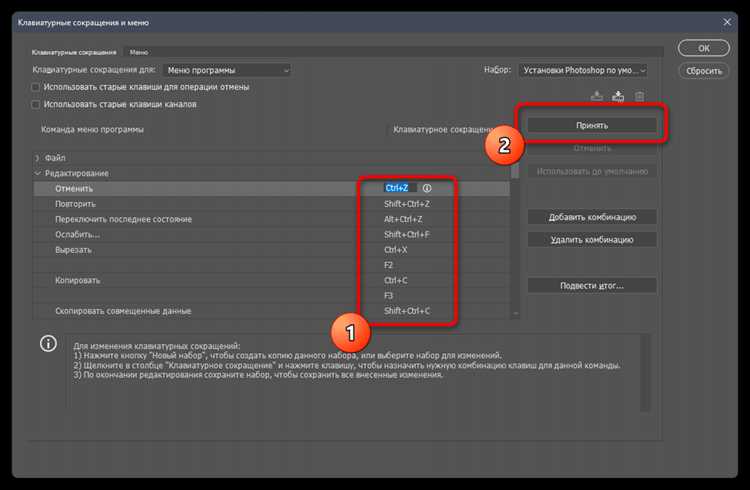Viewport: 750px width, 490px height.
Task: Click the OK button
Action: [x=704, y=48]
